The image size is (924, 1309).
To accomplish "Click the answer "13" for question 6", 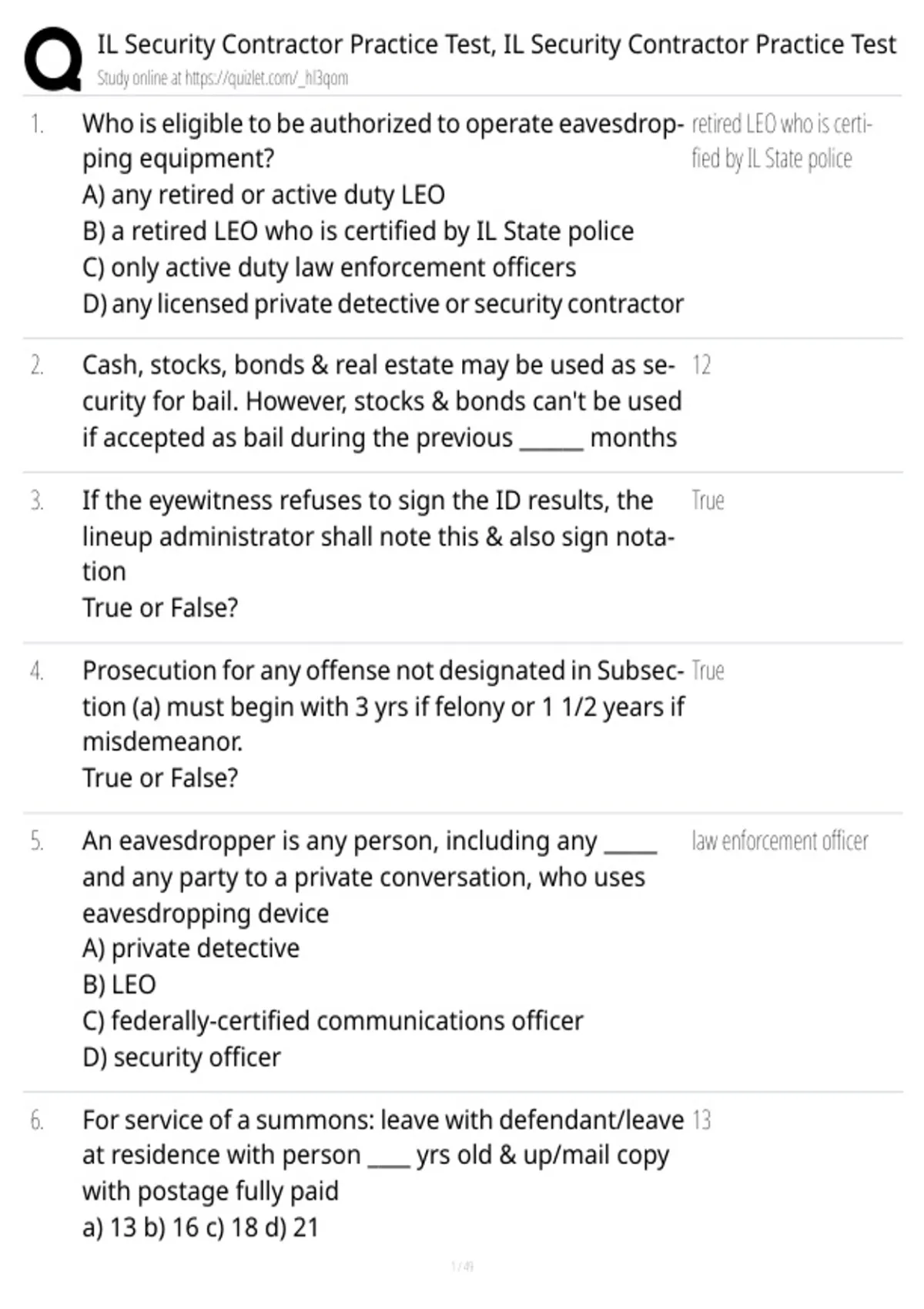I will pyautogui.click(x=701, y=1120).
